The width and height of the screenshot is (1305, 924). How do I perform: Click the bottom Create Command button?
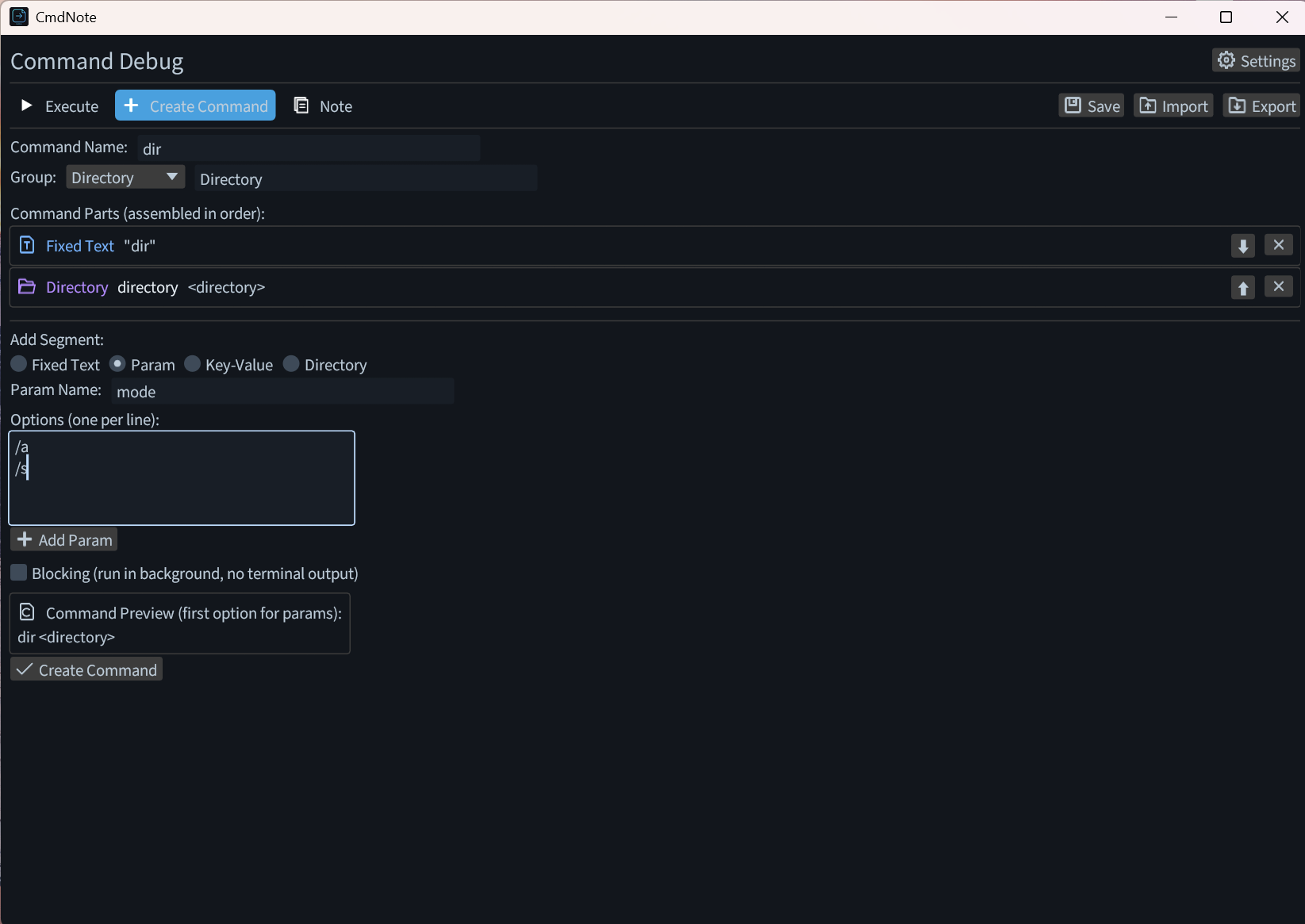coord(86,670)
